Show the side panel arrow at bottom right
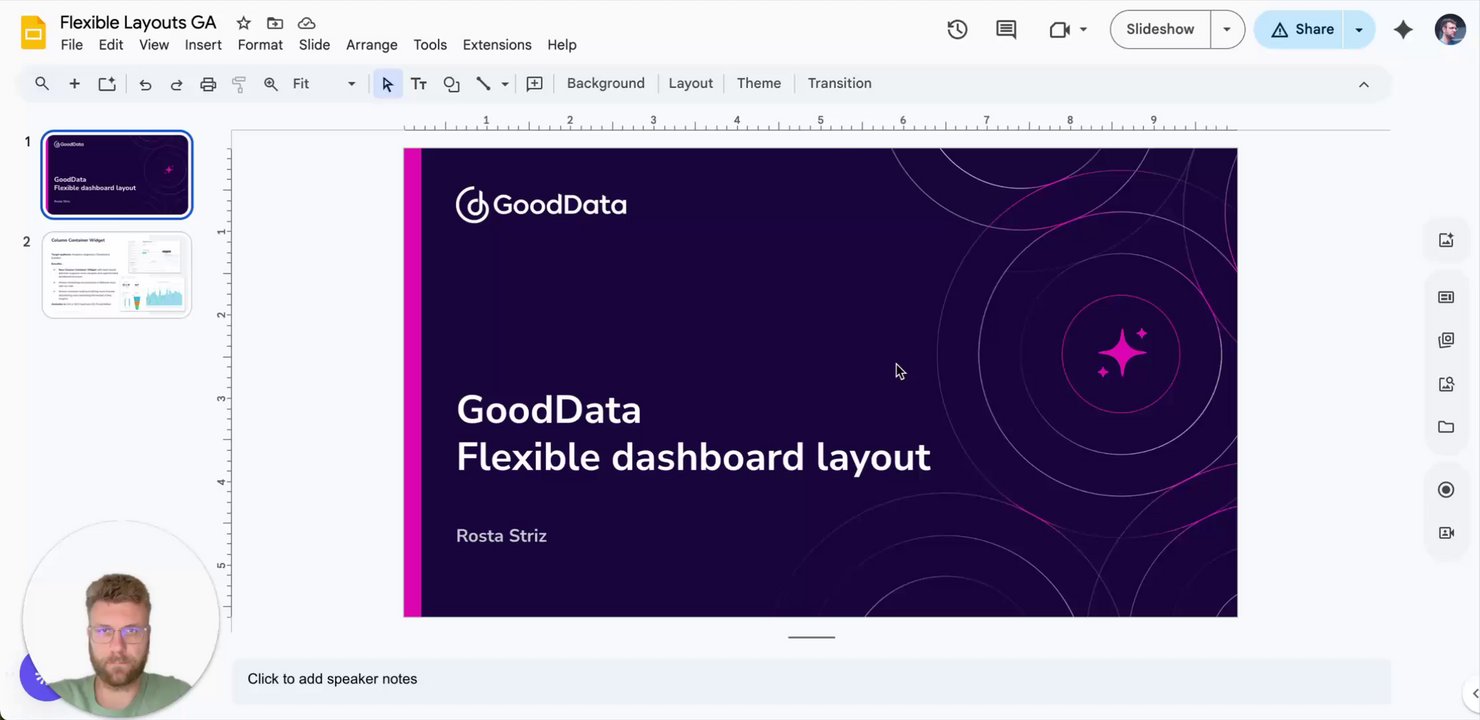 [1474, 693]
